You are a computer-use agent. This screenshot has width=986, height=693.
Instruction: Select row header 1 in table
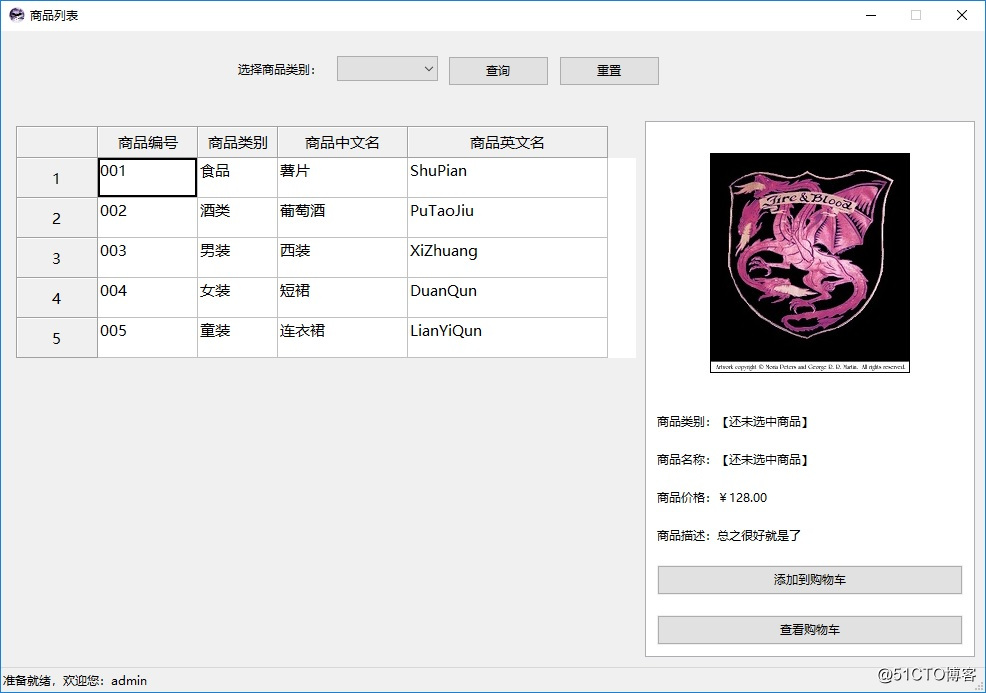click(x=57, y=178)
